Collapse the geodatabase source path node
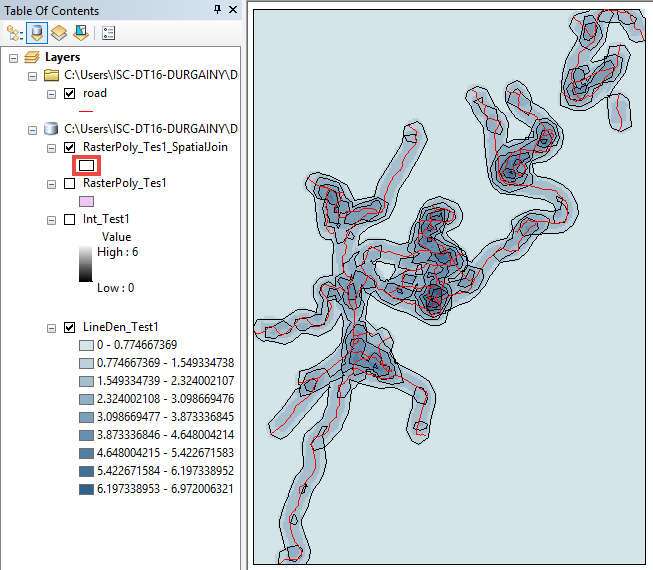 [32, 130]
